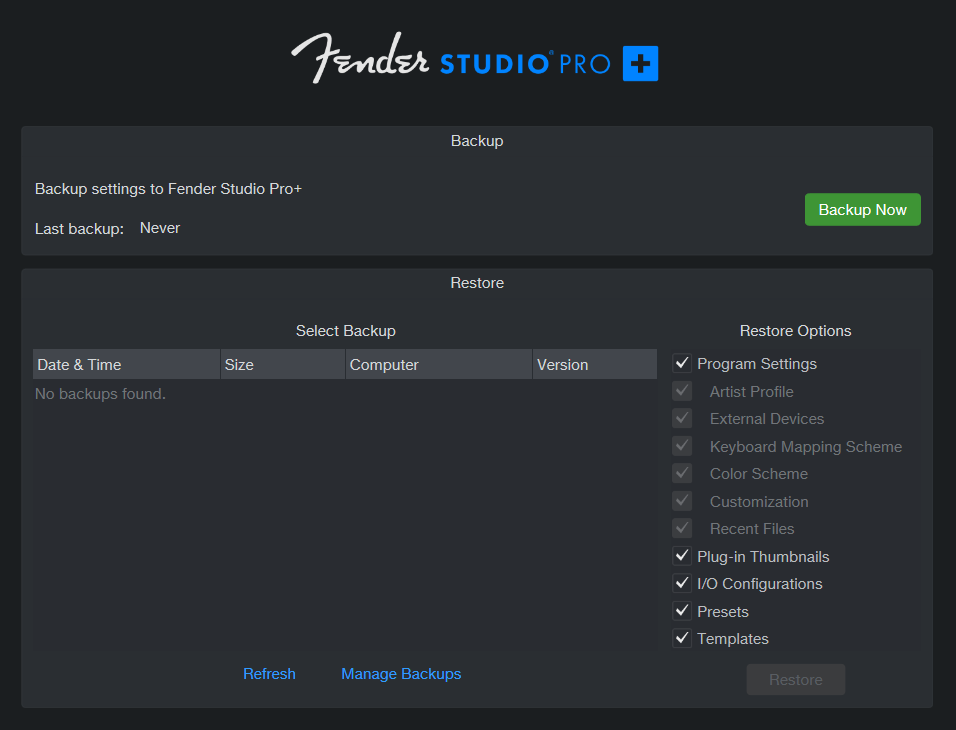Click the Backup Now button
The width and height of the screenshot is (956, 730).
coord(862,210)
